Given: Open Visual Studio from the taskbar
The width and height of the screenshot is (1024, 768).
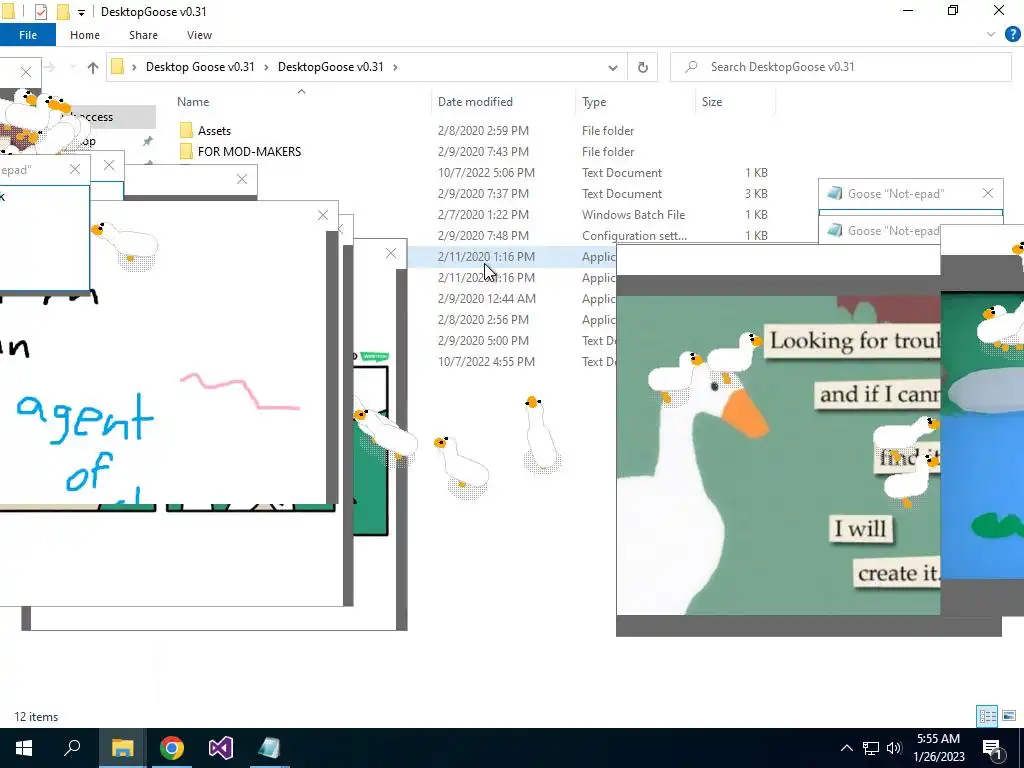Looking at the screenshot, I should pos(221,748).
